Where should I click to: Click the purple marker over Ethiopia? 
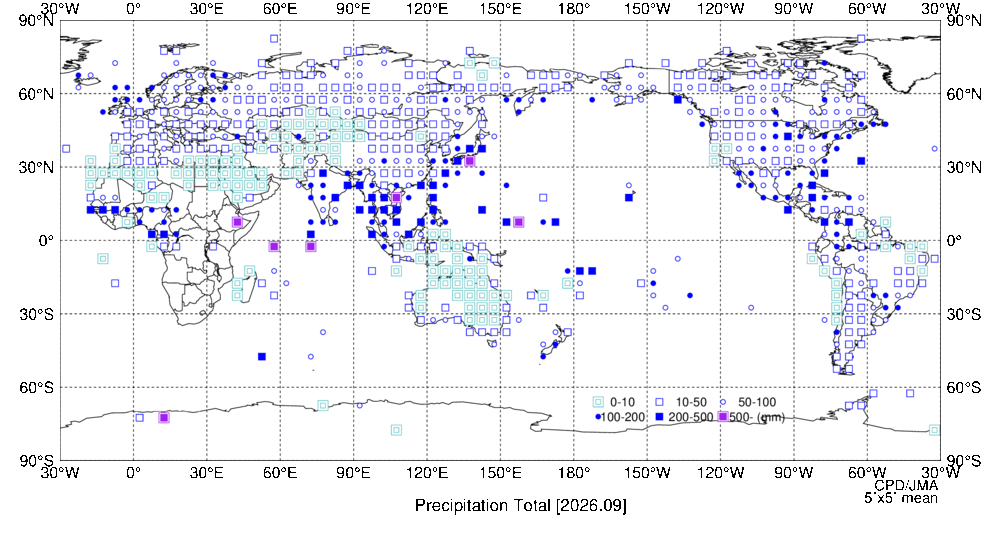237,222
